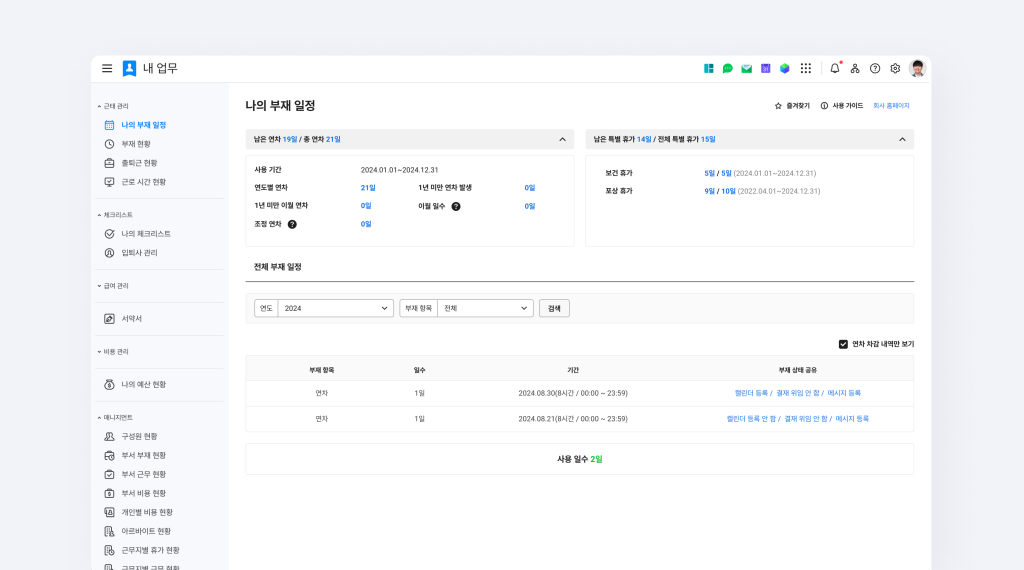The image size is (1024, 570).
Task: Click the money bag icon of 나의 예산 현황
Action: 109,385
